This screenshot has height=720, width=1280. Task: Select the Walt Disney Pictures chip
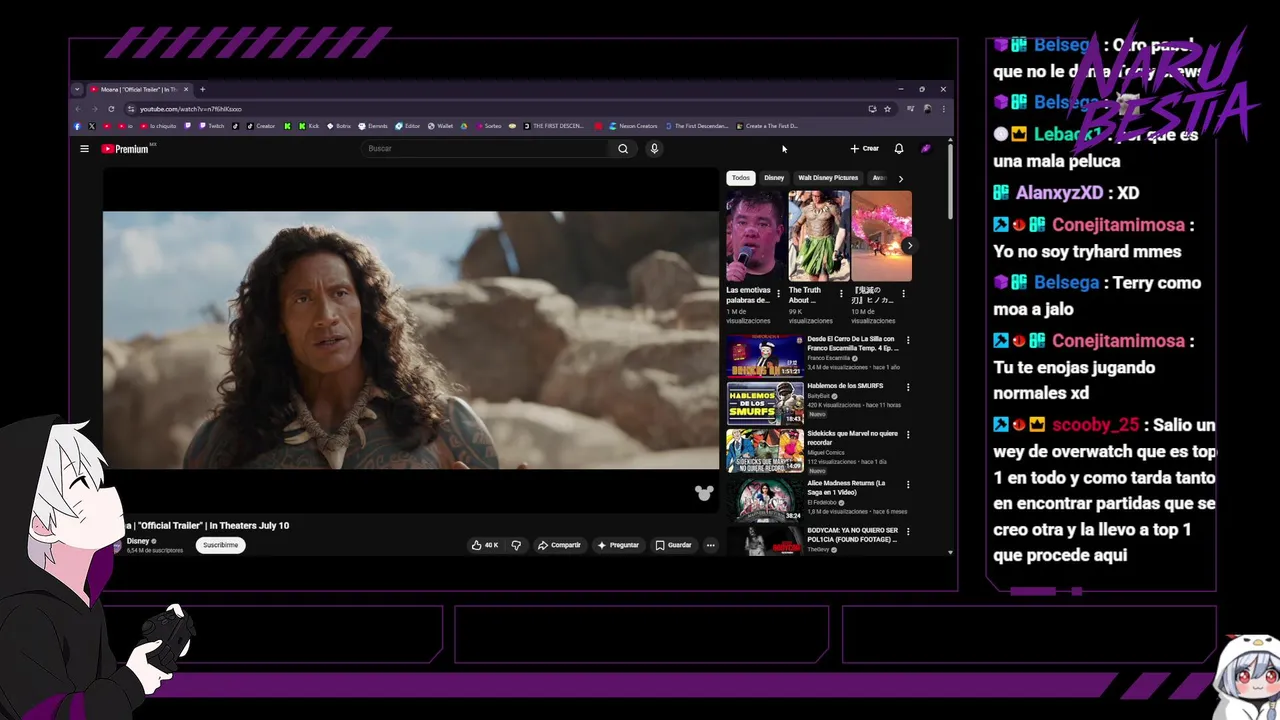[x=828, y=178]
